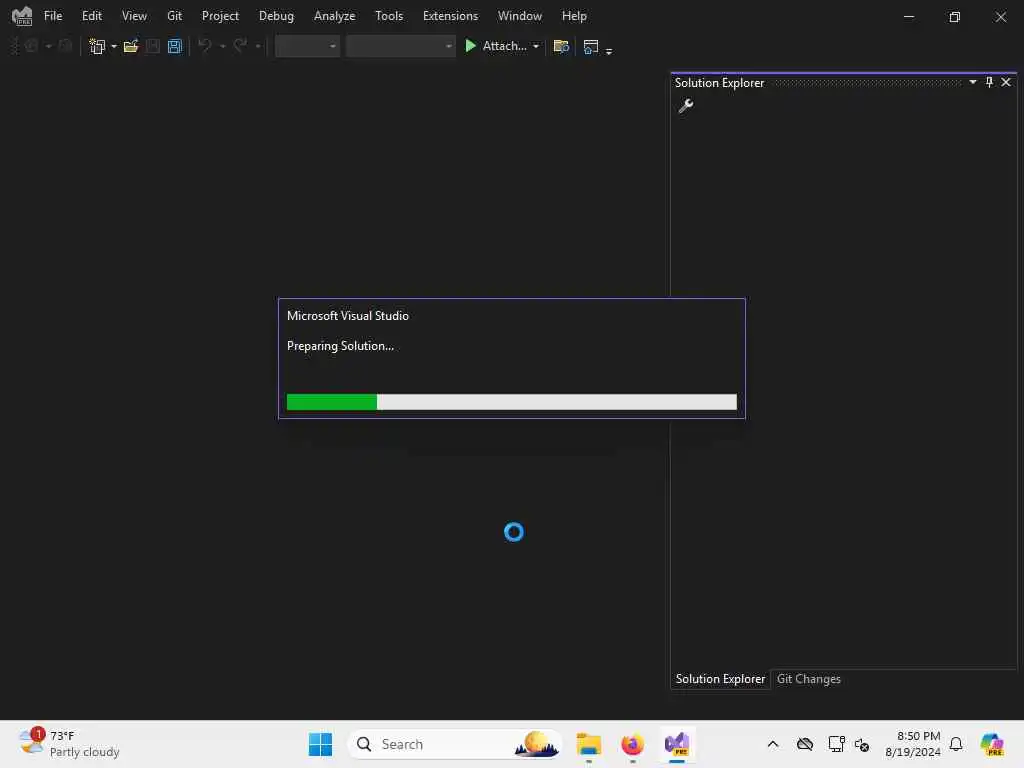
Task: Expand the New Project dropdown arrow
Action: pyautogui.click(x=114, y=46)
